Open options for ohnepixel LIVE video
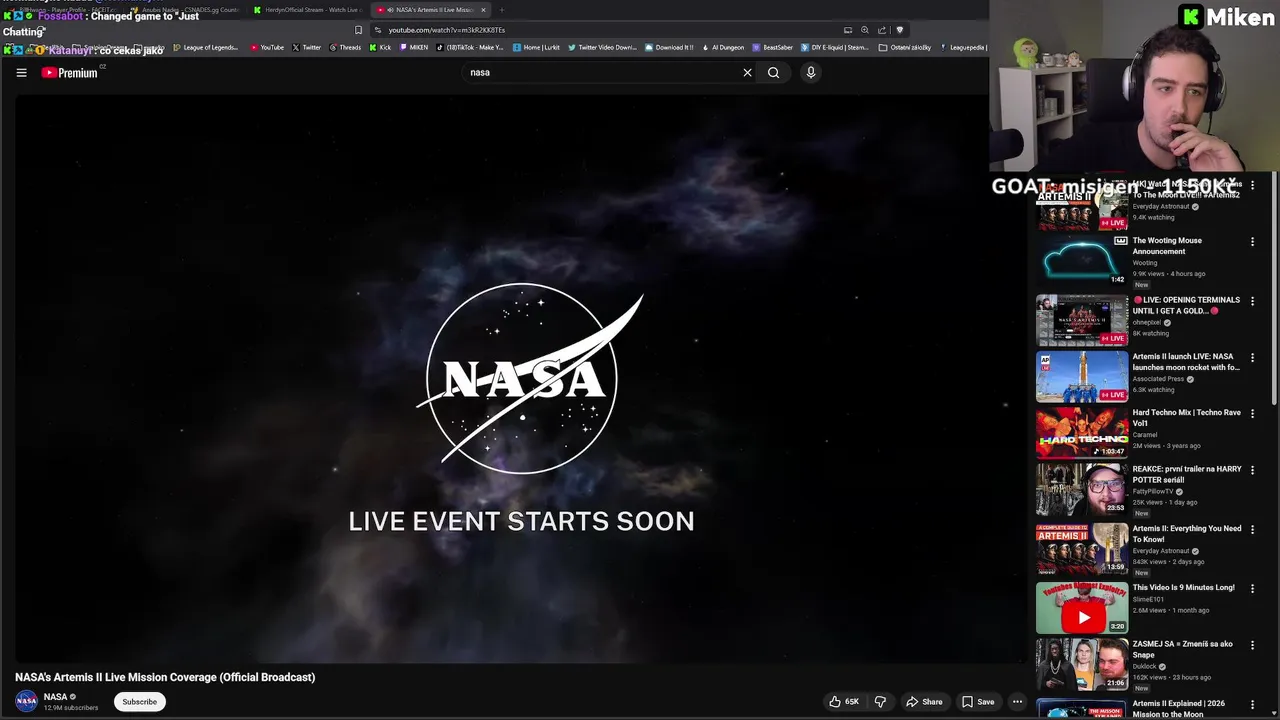1280x720 pixels. 1252,301
